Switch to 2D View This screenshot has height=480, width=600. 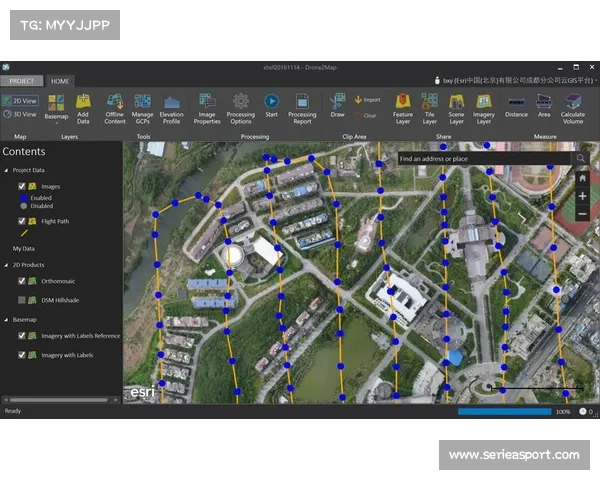click(21, 101)
